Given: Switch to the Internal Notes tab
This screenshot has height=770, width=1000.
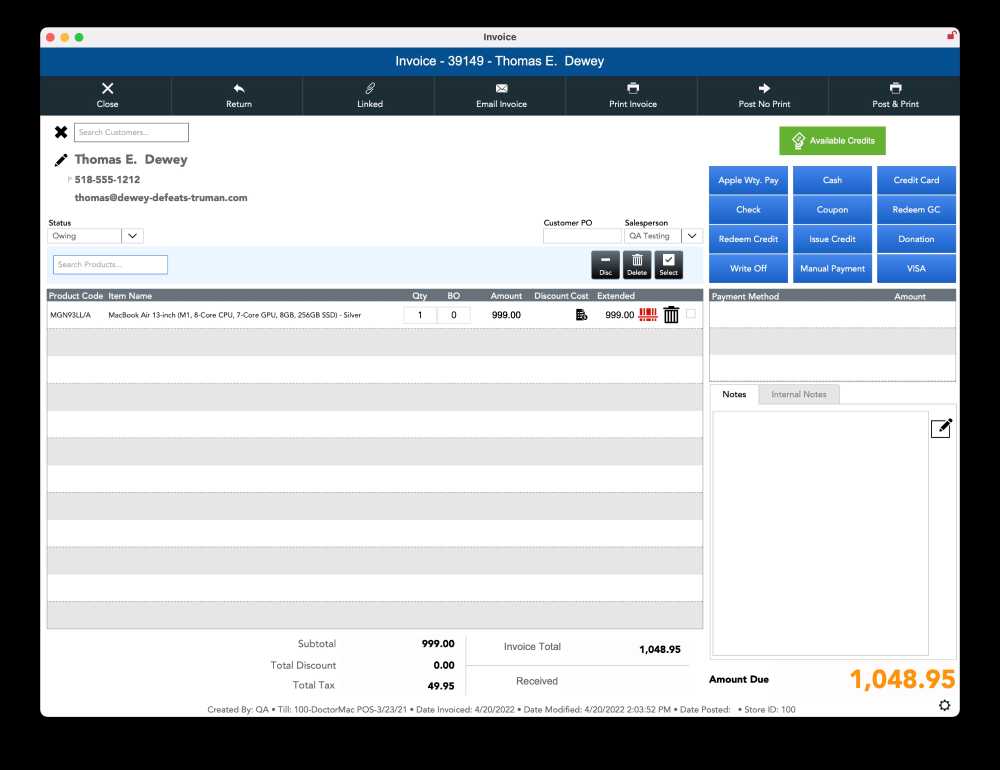Looking at the screenshot, I should pos(799,394).
